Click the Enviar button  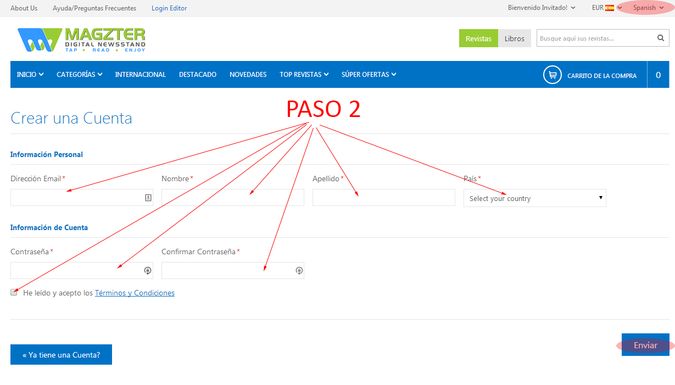click(645, 345)
